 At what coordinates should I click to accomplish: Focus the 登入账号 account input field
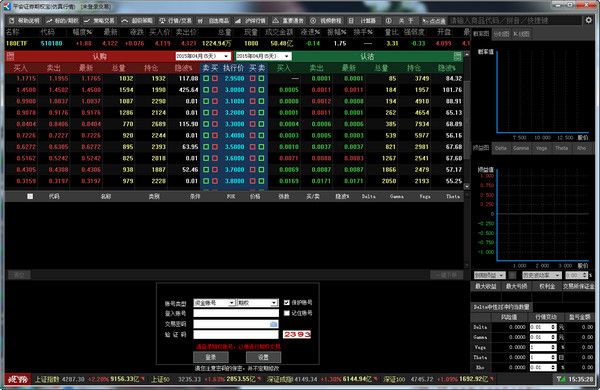click(x=236, y=313)
